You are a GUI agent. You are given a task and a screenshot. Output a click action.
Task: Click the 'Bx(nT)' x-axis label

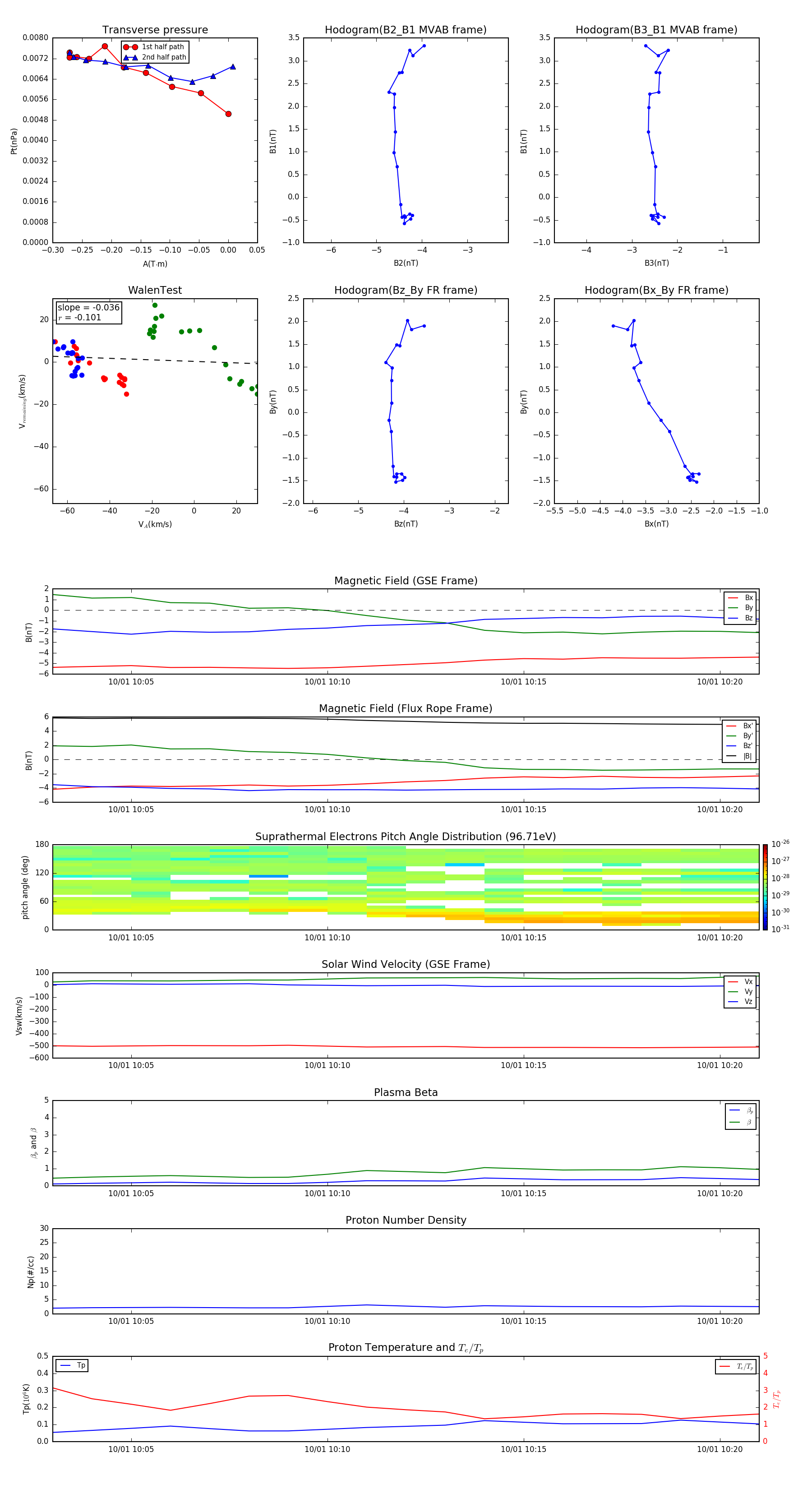[x=656, y=524]
